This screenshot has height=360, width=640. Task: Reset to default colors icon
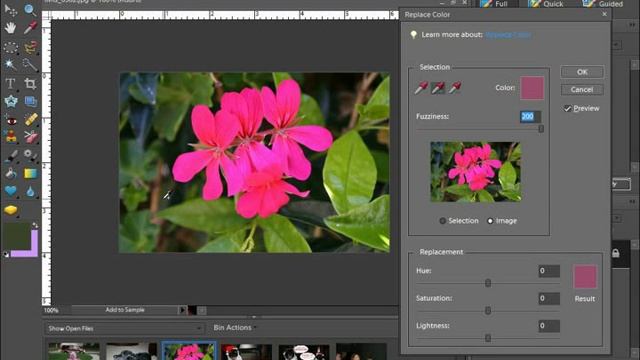pyautogui.click(x=6, y=255)
